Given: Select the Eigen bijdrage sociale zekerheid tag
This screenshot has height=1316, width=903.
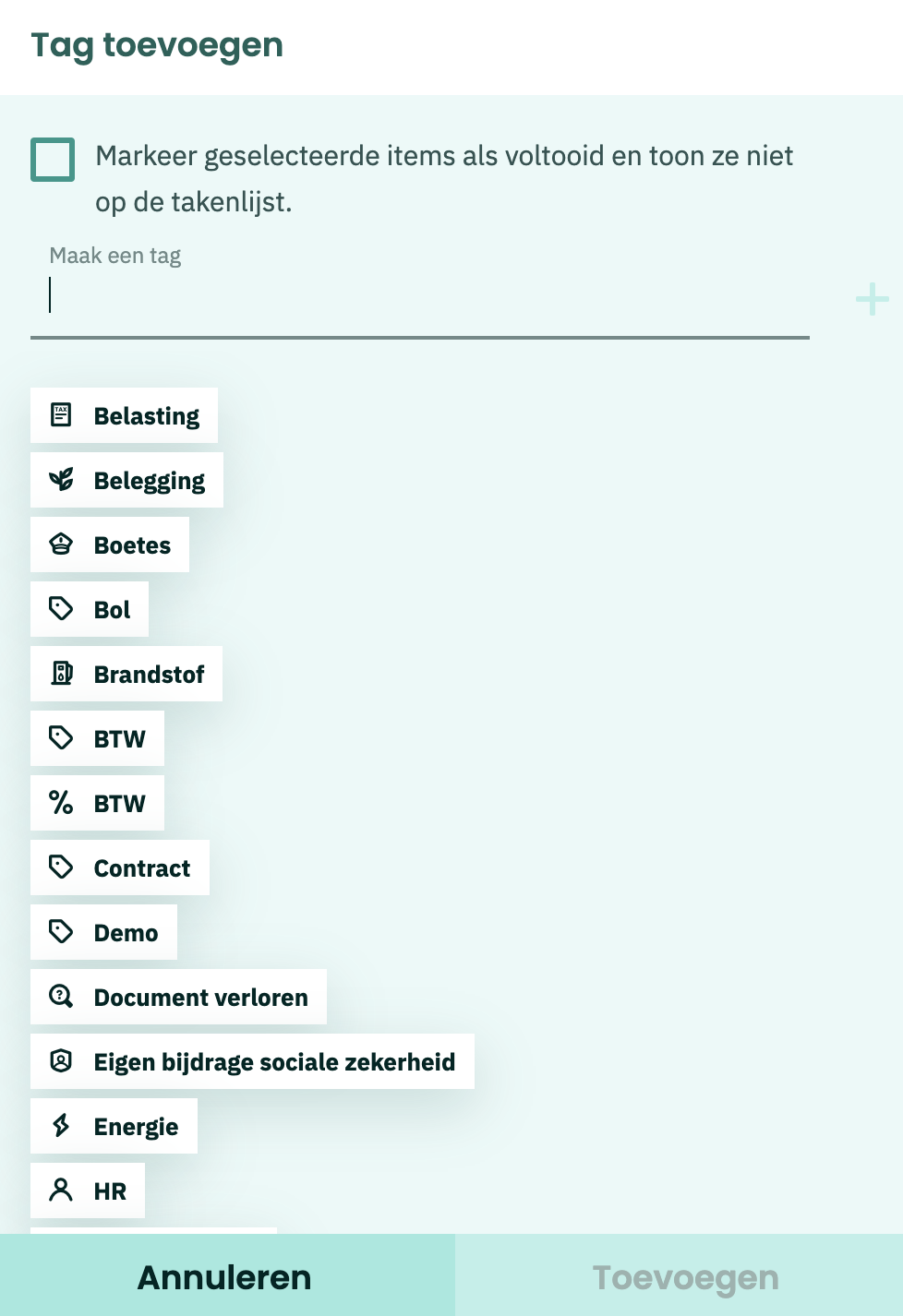Looking at the screenshot, I should point(252,1061).
